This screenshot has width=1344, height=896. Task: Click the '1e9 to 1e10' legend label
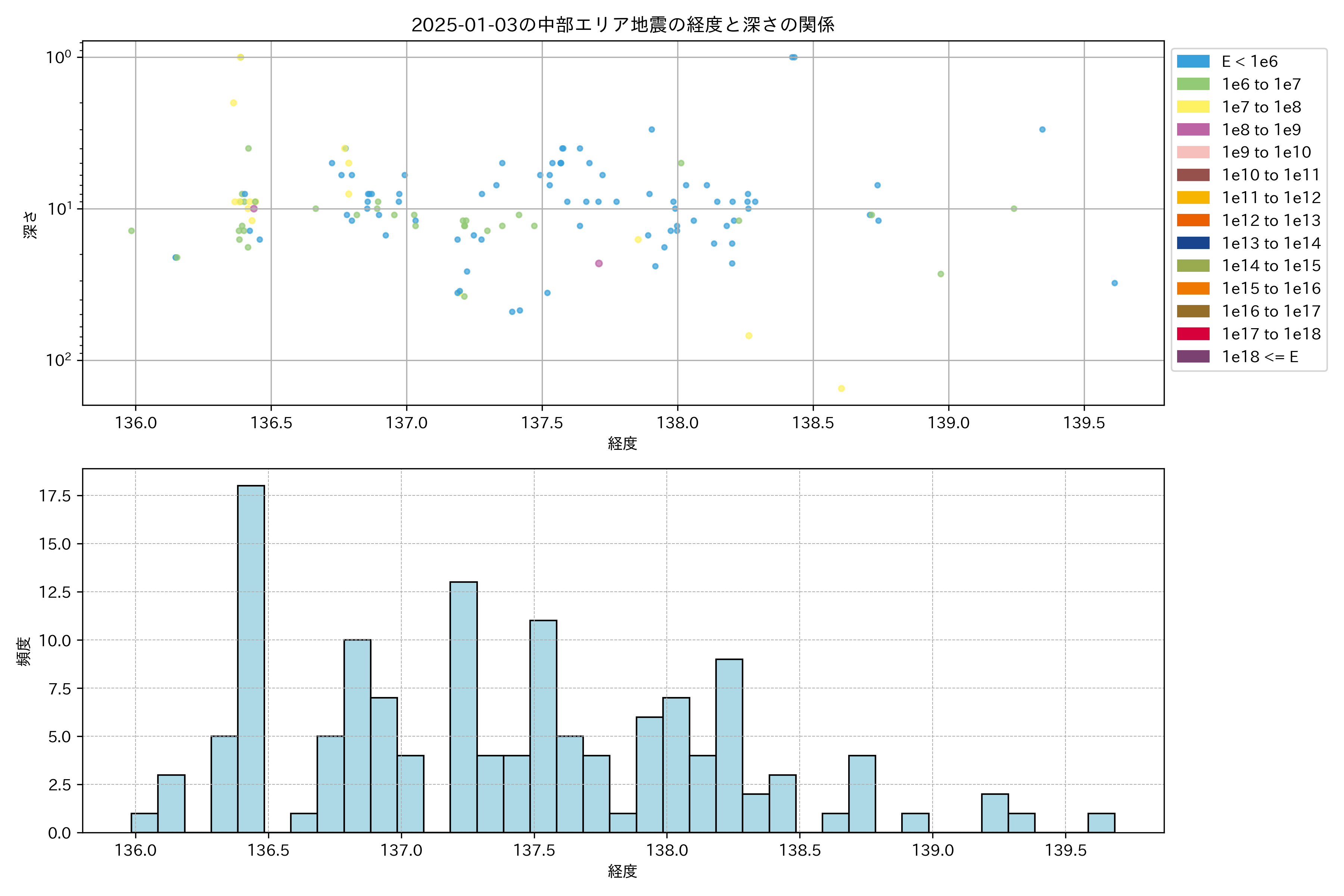[x=1266, y=153]
